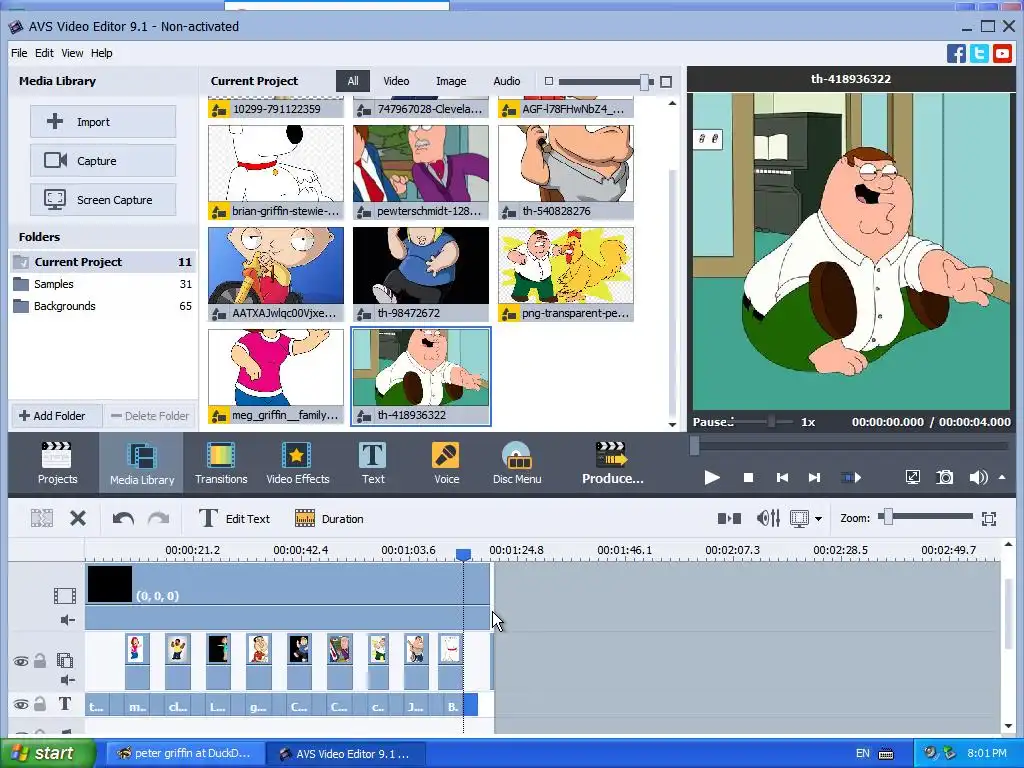This screenshot has height=768, width=1024.
Task: Mute the preview volume speaker
Action: pyautogui.click(x=978, y=477)
